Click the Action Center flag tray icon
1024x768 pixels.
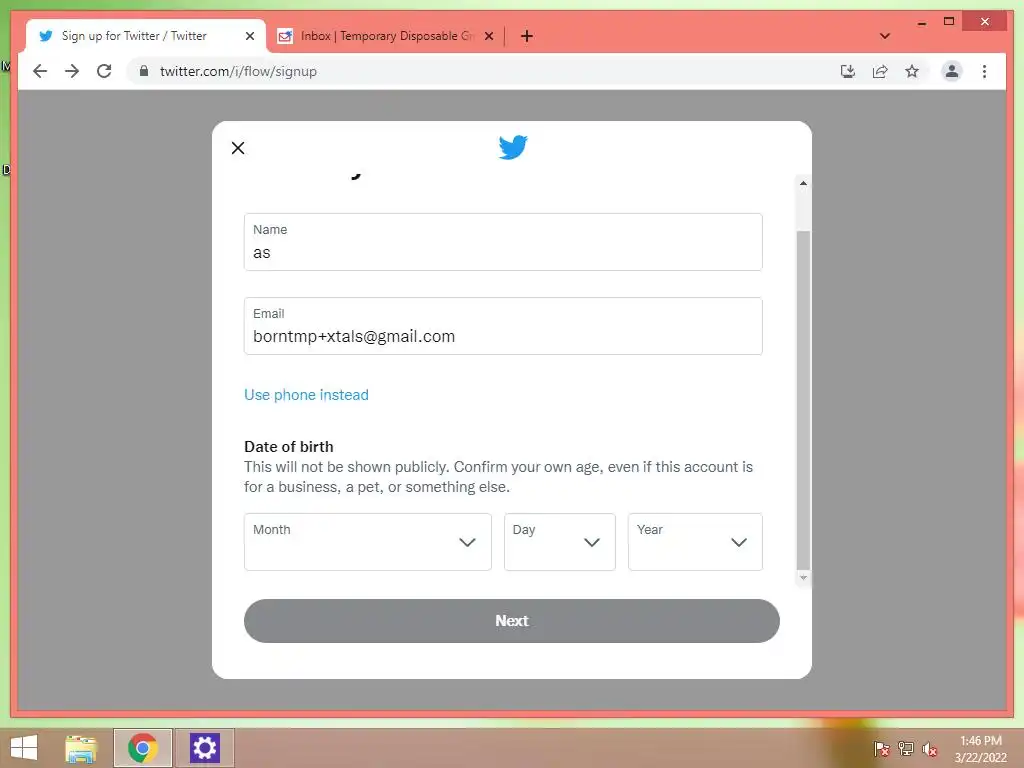pyautogui.click(x=882, y=748)
